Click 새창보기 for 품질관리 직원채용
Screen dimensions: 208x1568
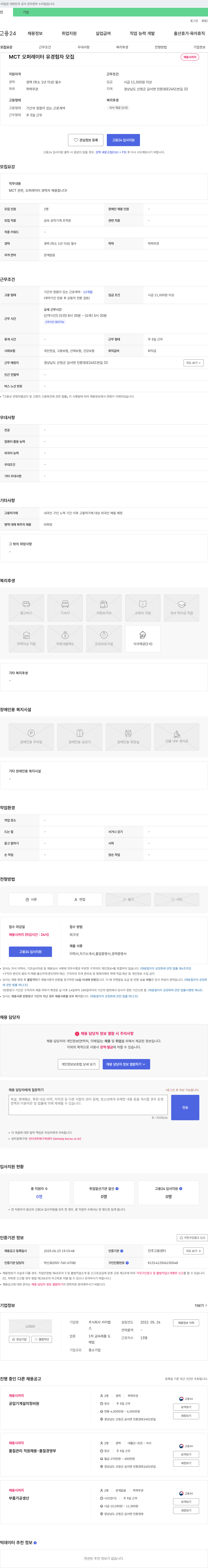[186, 1463]
